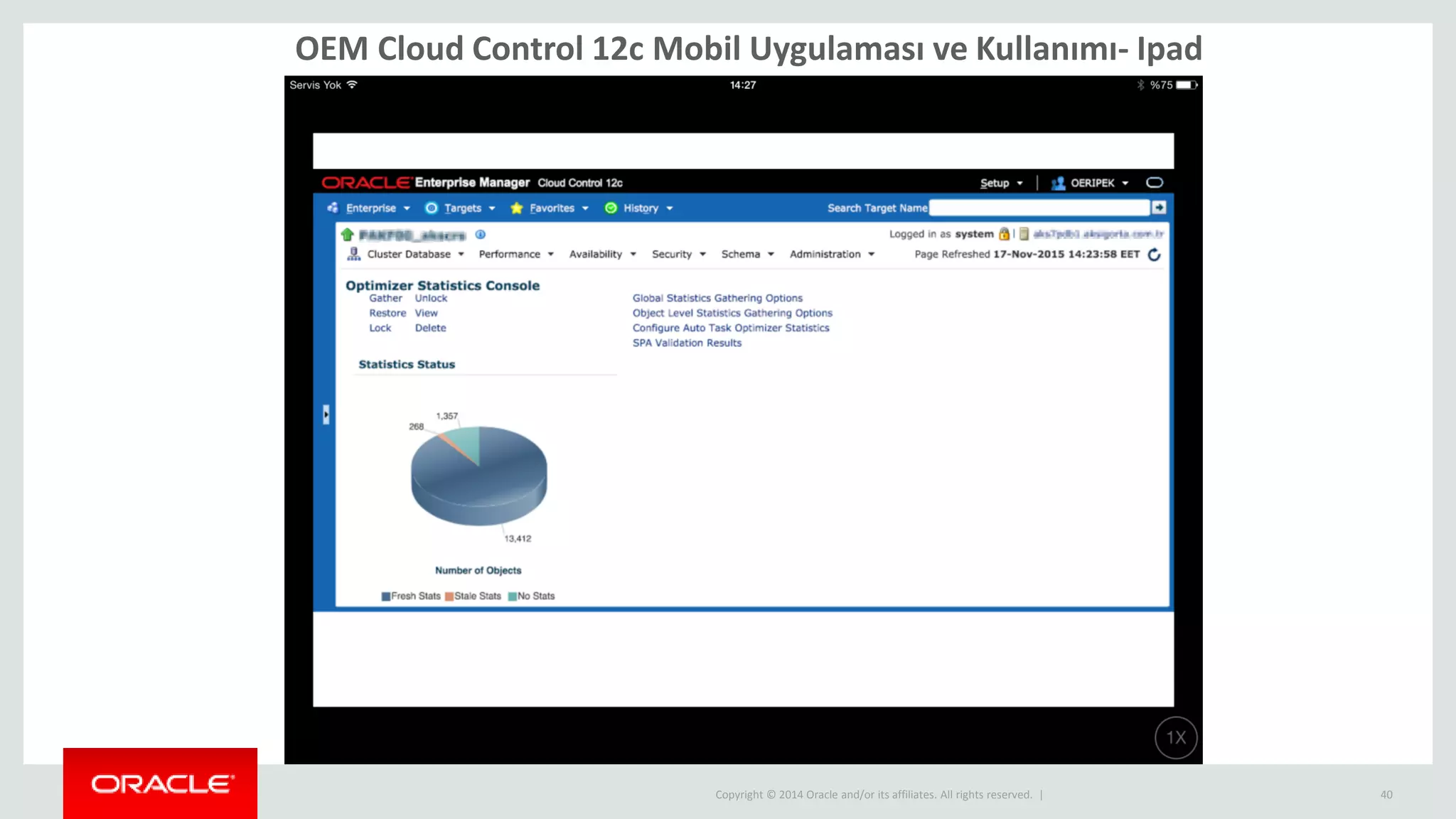Click the 1X zoom button
Image resolution: width=1456 pixels, height=819 pixels.
click(x=1176, y=738)
